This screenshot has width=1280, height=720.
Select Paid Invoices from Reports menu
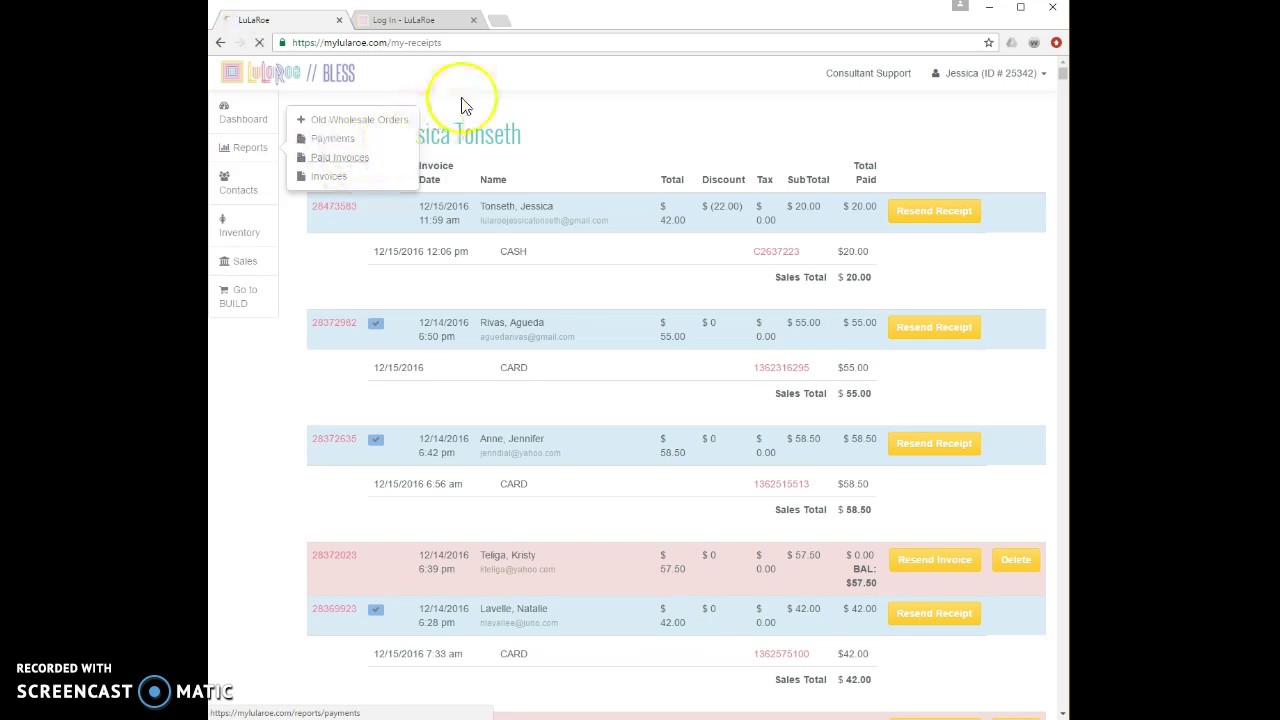pyautogui.click(x=333, y=158)
